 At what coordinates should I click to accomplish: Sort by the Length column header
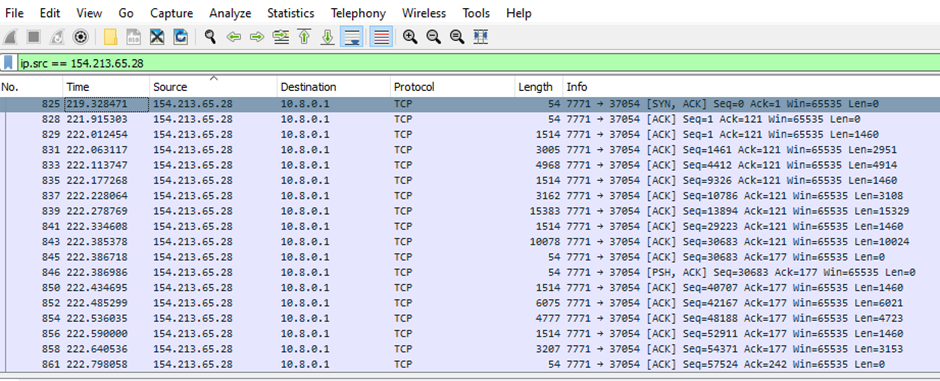pos(539,87)
